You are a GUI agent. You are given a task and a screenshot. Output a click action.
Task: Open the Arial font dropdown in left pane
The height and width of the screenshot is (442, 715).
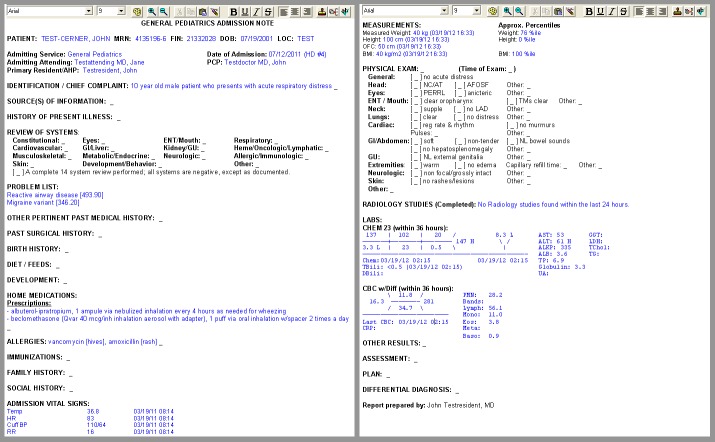tap(88, 11)
